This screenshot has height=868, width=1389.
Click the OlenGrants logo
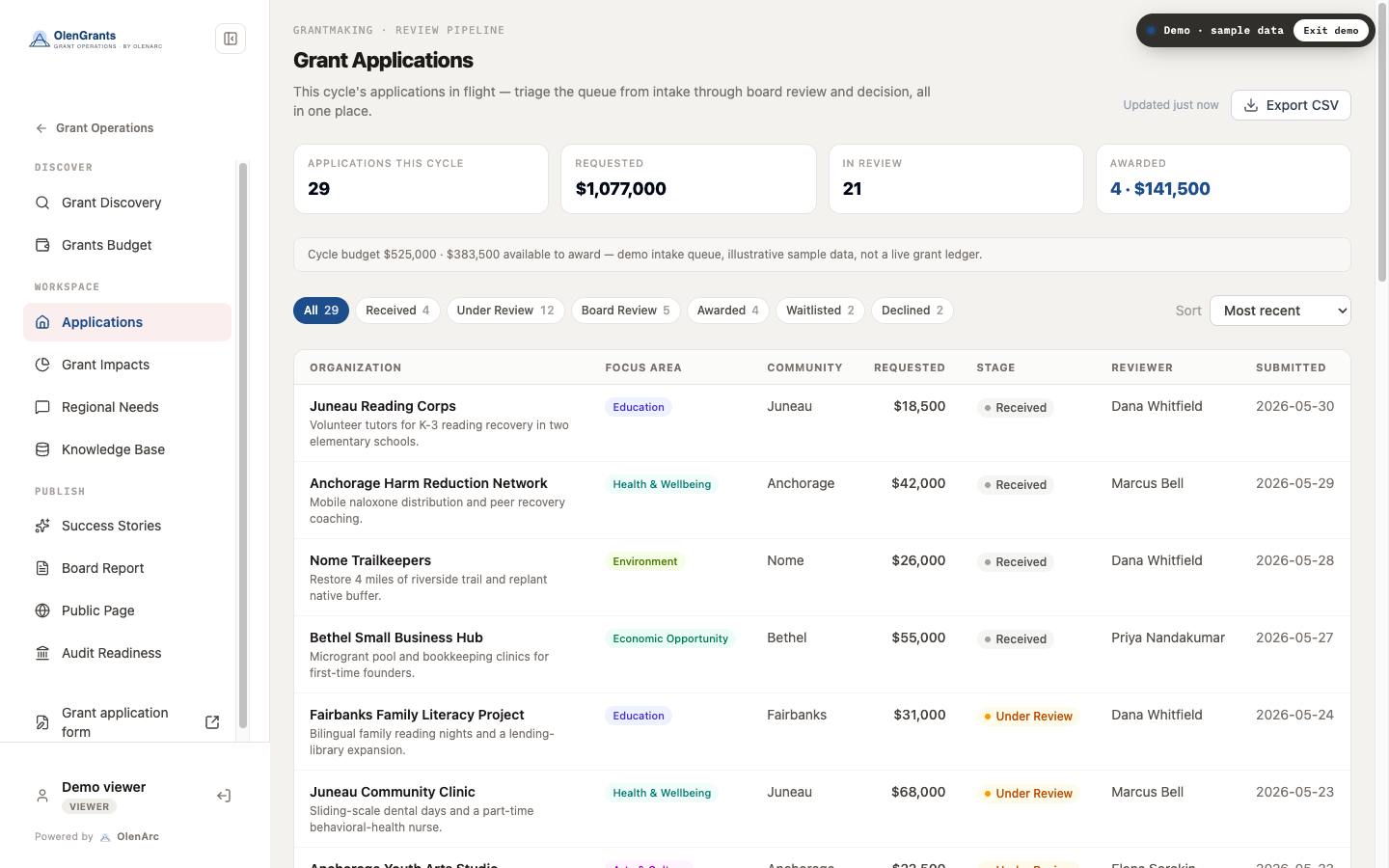pos(95,39)
